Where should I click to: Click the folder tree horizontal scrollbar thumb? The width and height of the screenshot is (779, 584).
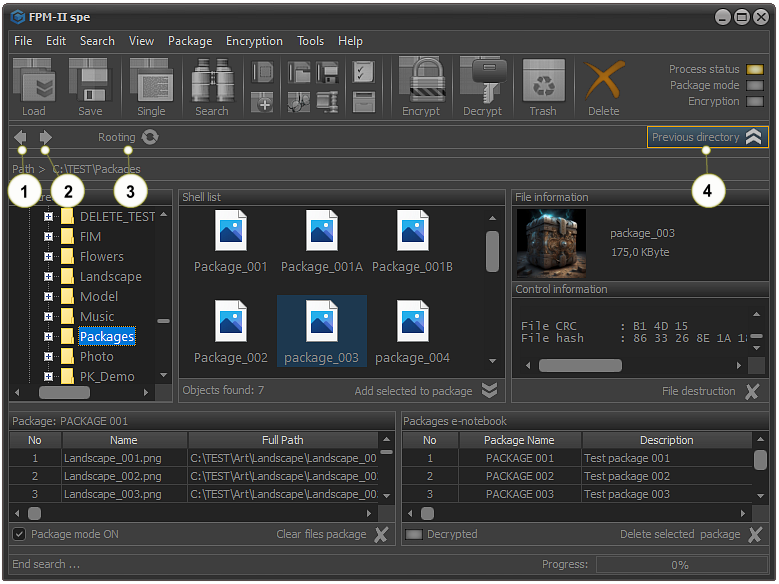tap(64, 393)
